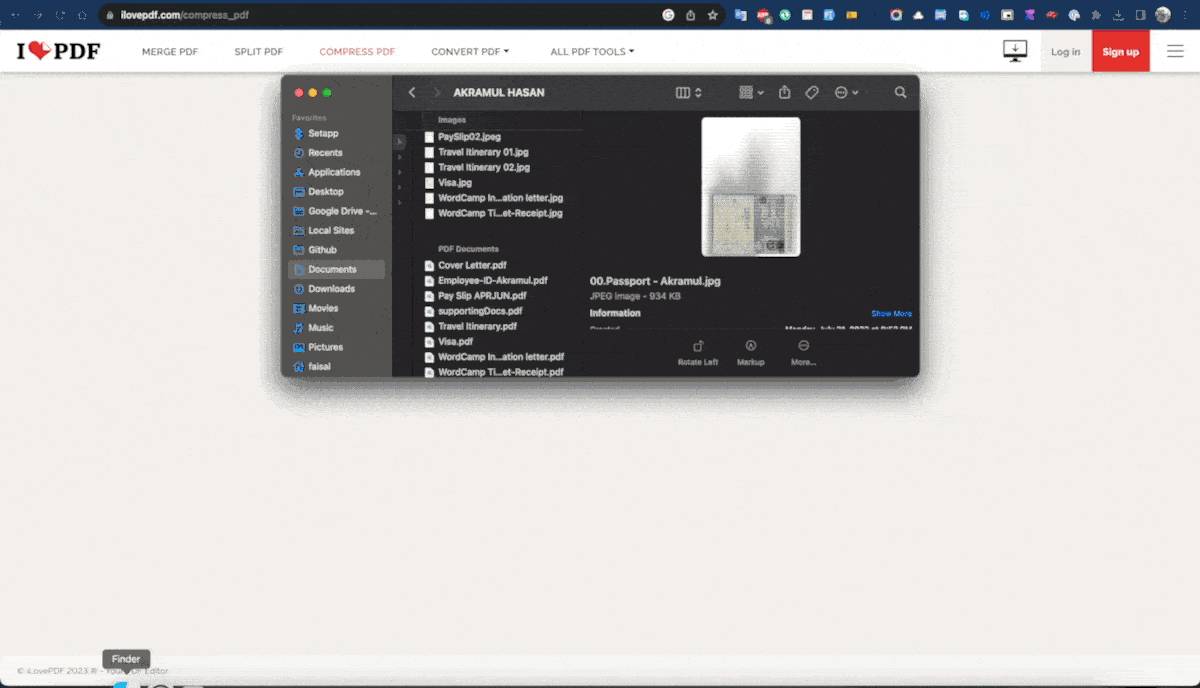The height and width of the screenshot is (688, 1200).
Task: Click the Adblock Plus extension icon
Action: (x=764, y=15)
